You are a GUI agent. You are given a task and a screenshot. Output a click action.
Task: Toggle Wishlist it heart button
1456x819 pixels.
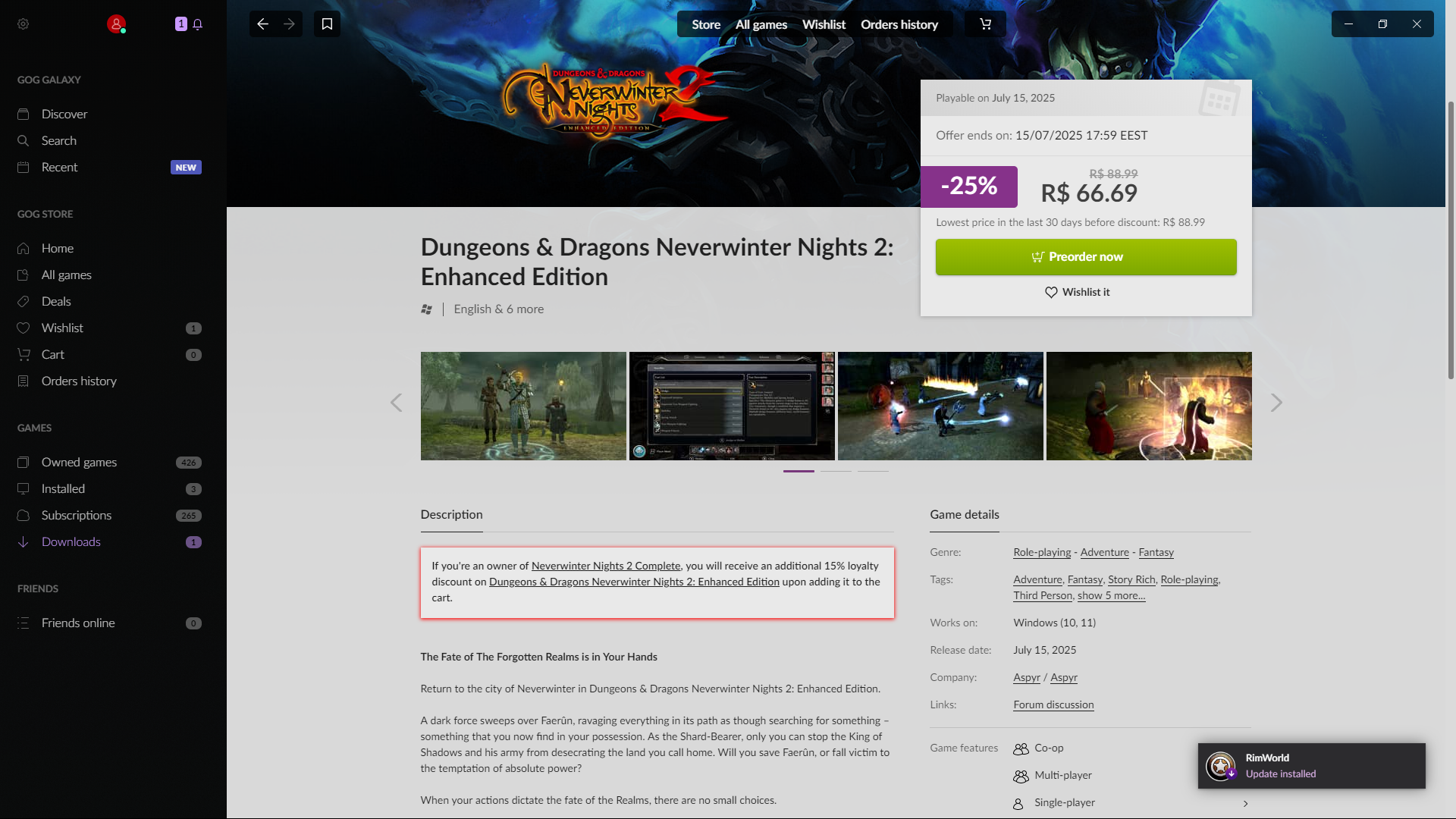point(1078,292)
